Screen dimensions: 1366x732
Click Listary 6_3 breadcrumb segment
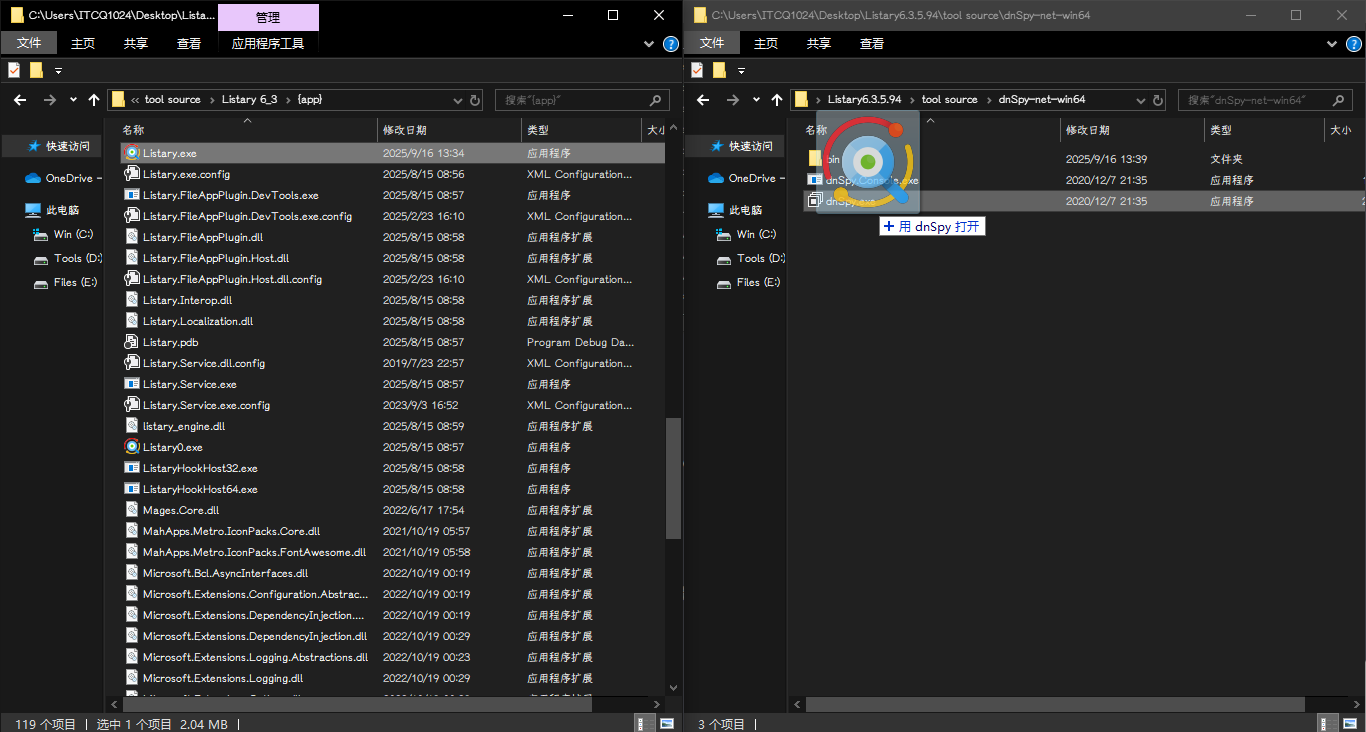tap(249, 100)
